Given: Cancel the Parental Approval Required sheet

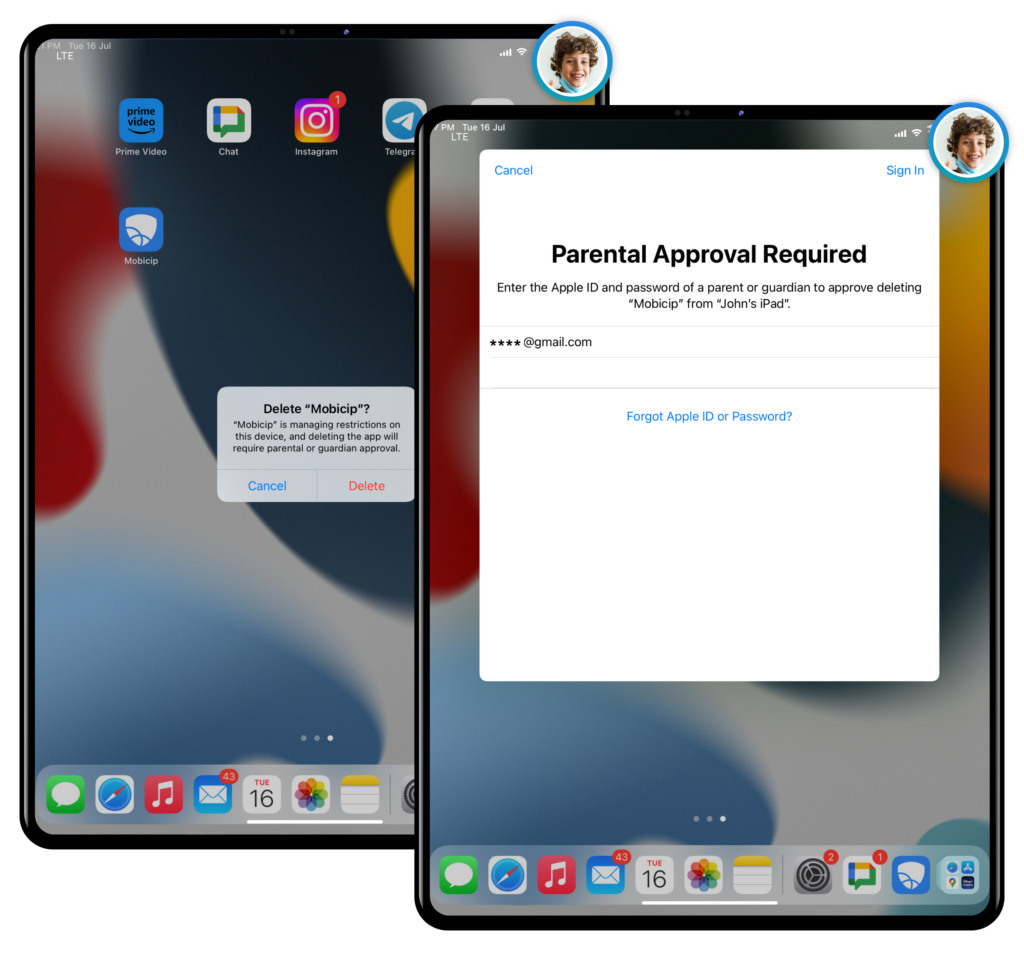Looking at the screenshot, I should tap(513, 171).
